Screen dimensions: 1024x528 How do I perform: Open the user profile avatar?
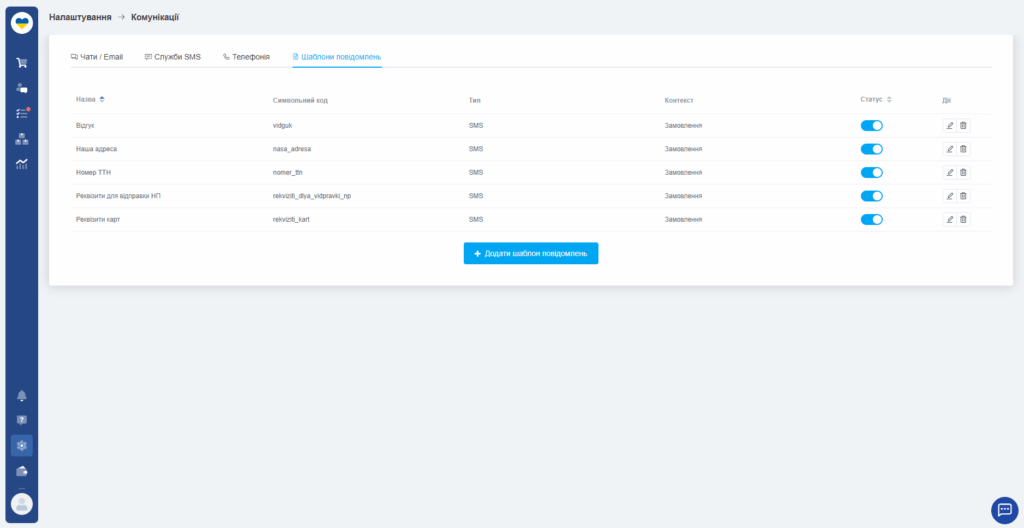[x=22, y=504]
